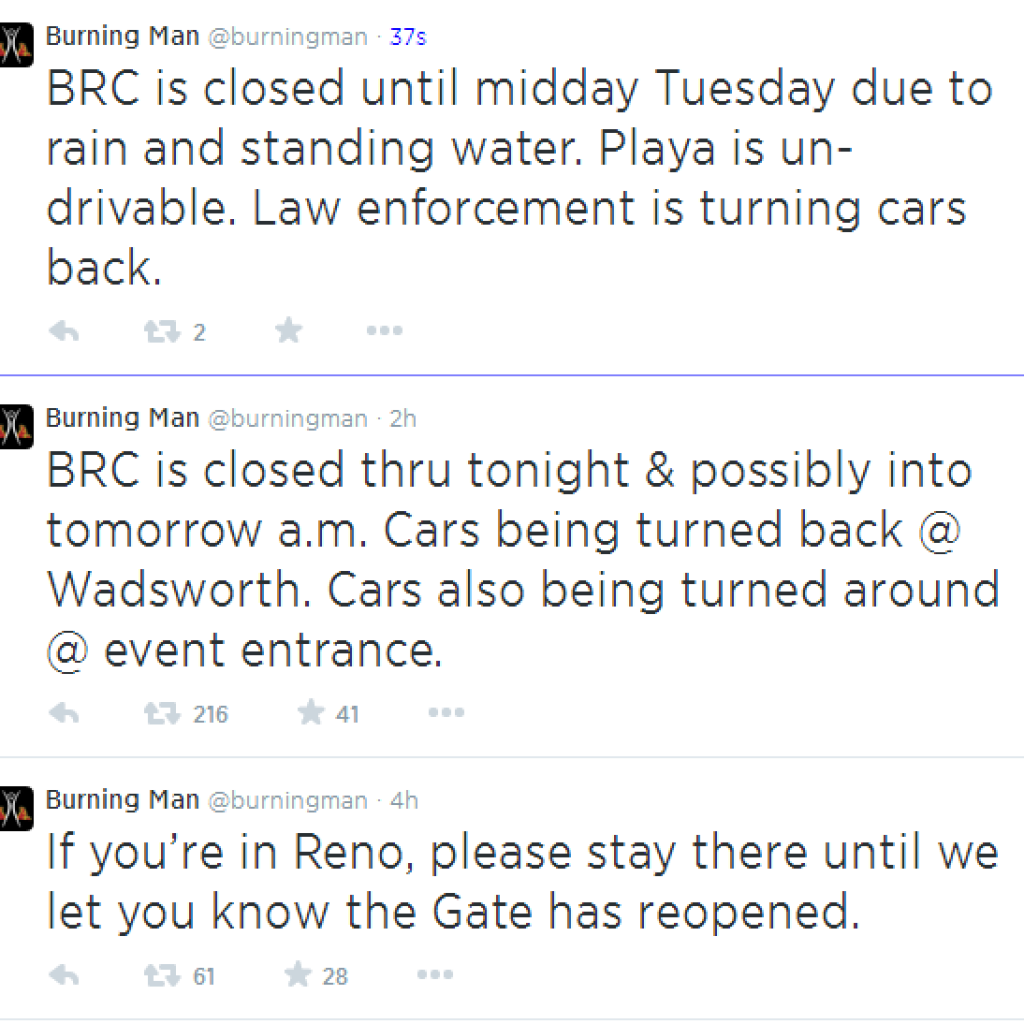Reply to the BRC closed until Tuesday tweet
This screenshot has width=1024, height=1024.
(64, 332)
